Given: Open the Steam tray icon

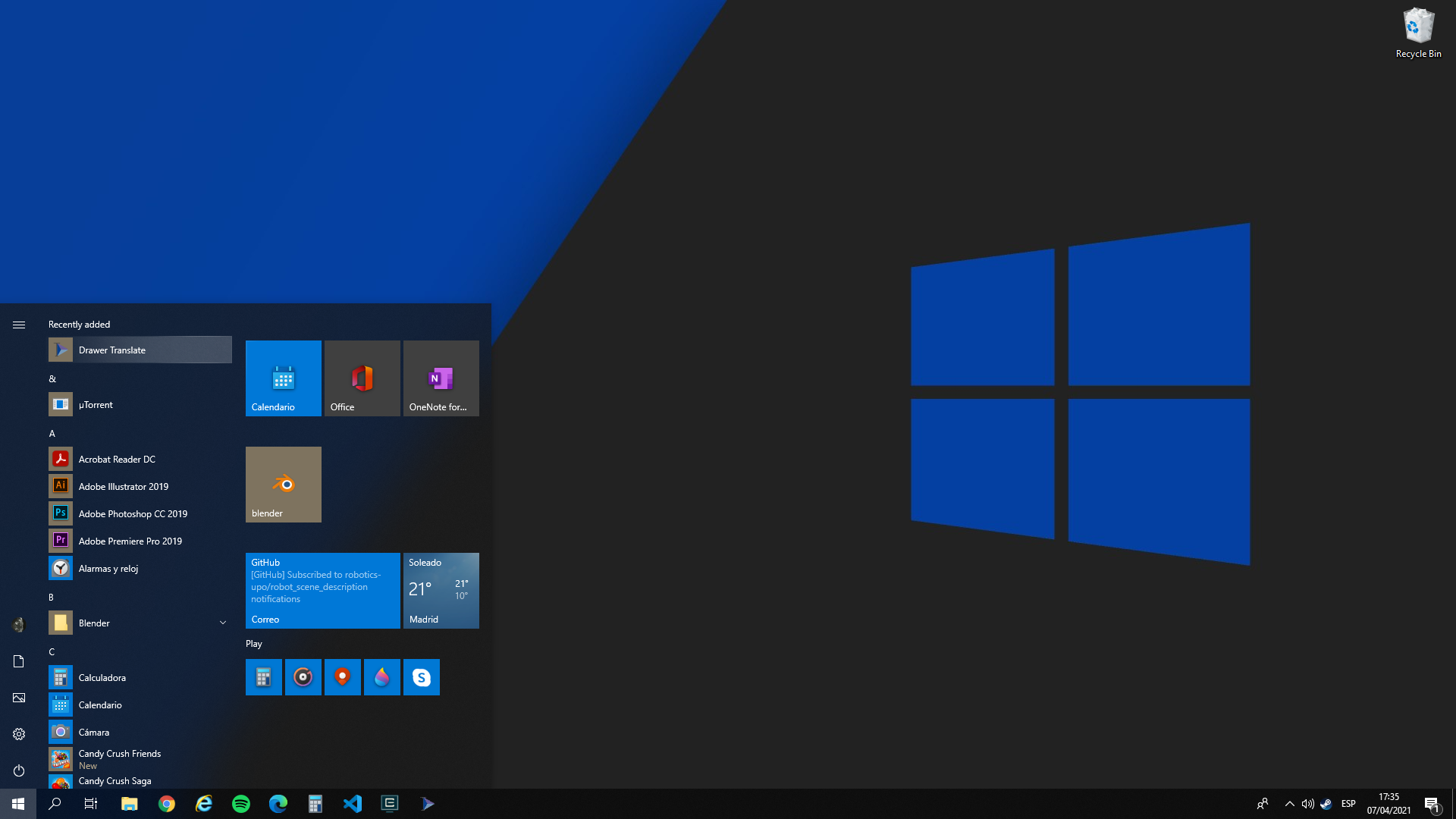Looking at the screenshot, I should pos(1326,804).
